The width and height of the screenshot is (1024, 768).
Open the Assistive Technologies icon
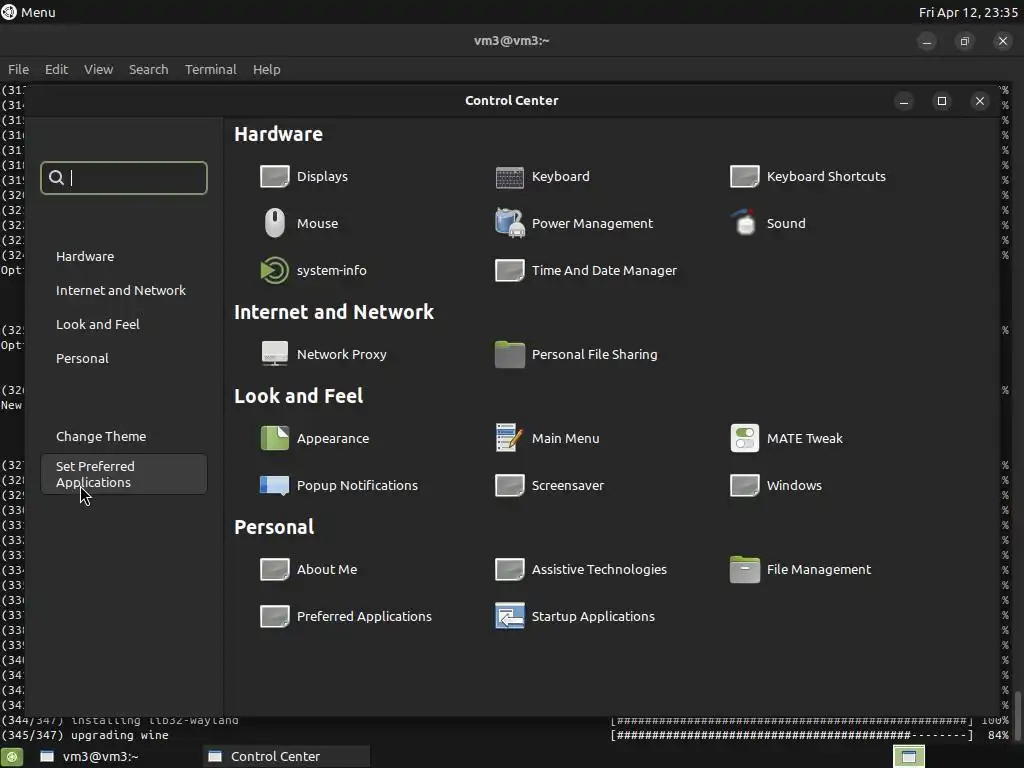509,569
